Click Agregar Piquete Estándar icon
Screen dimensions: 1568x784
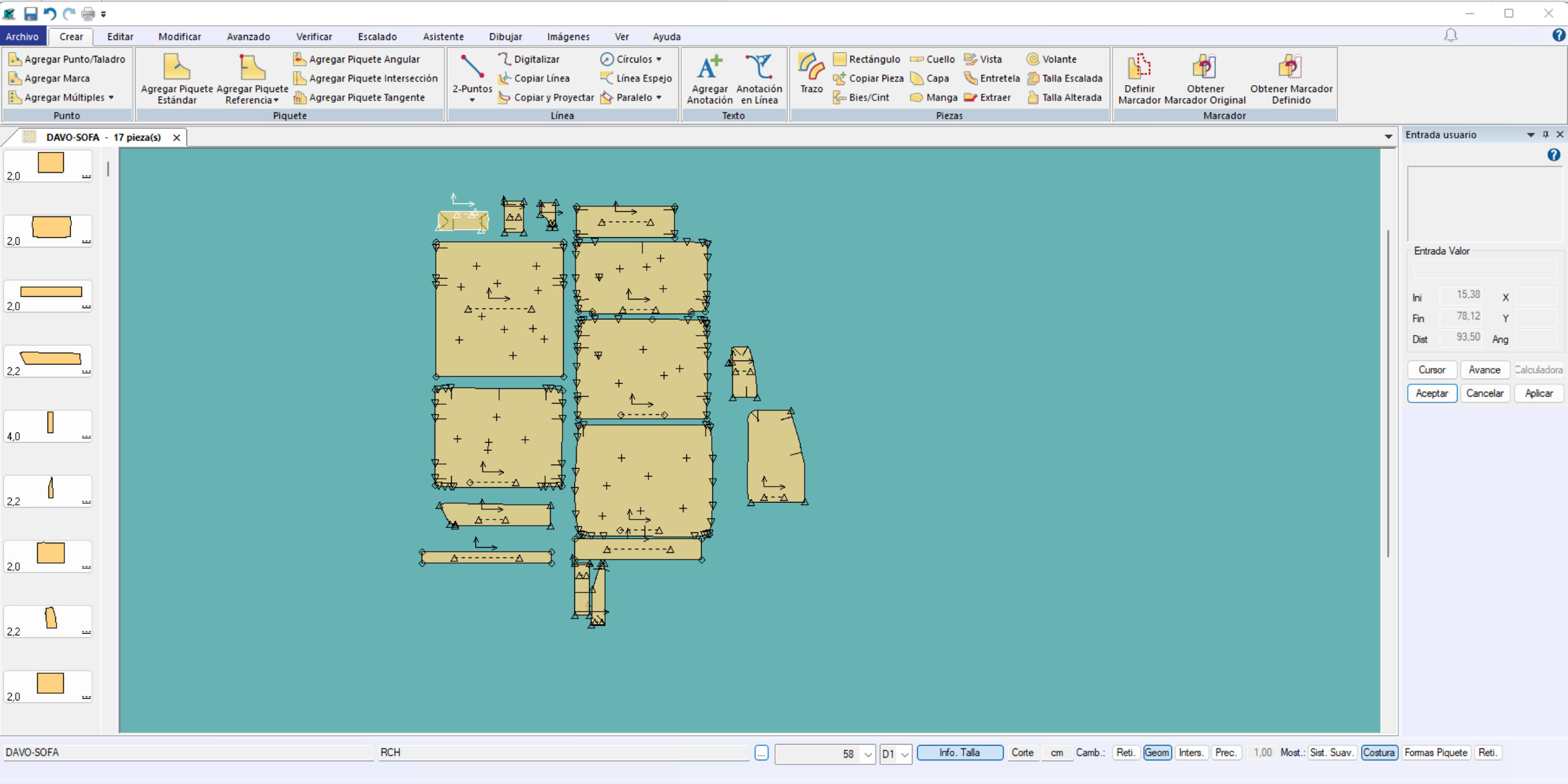point(176,78)
